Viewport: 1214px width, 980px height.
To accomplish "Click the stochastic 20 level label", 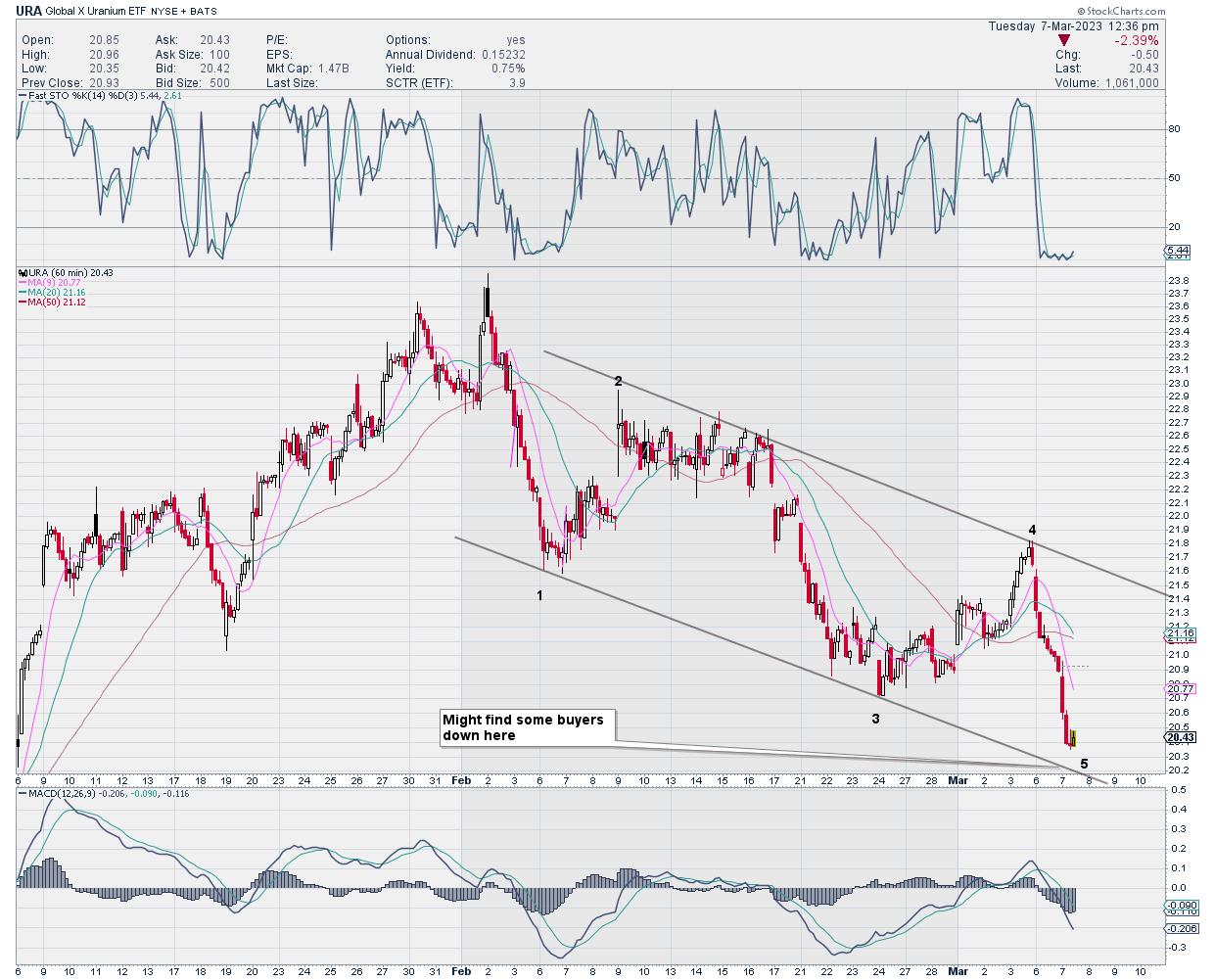I will [1174, 227].
